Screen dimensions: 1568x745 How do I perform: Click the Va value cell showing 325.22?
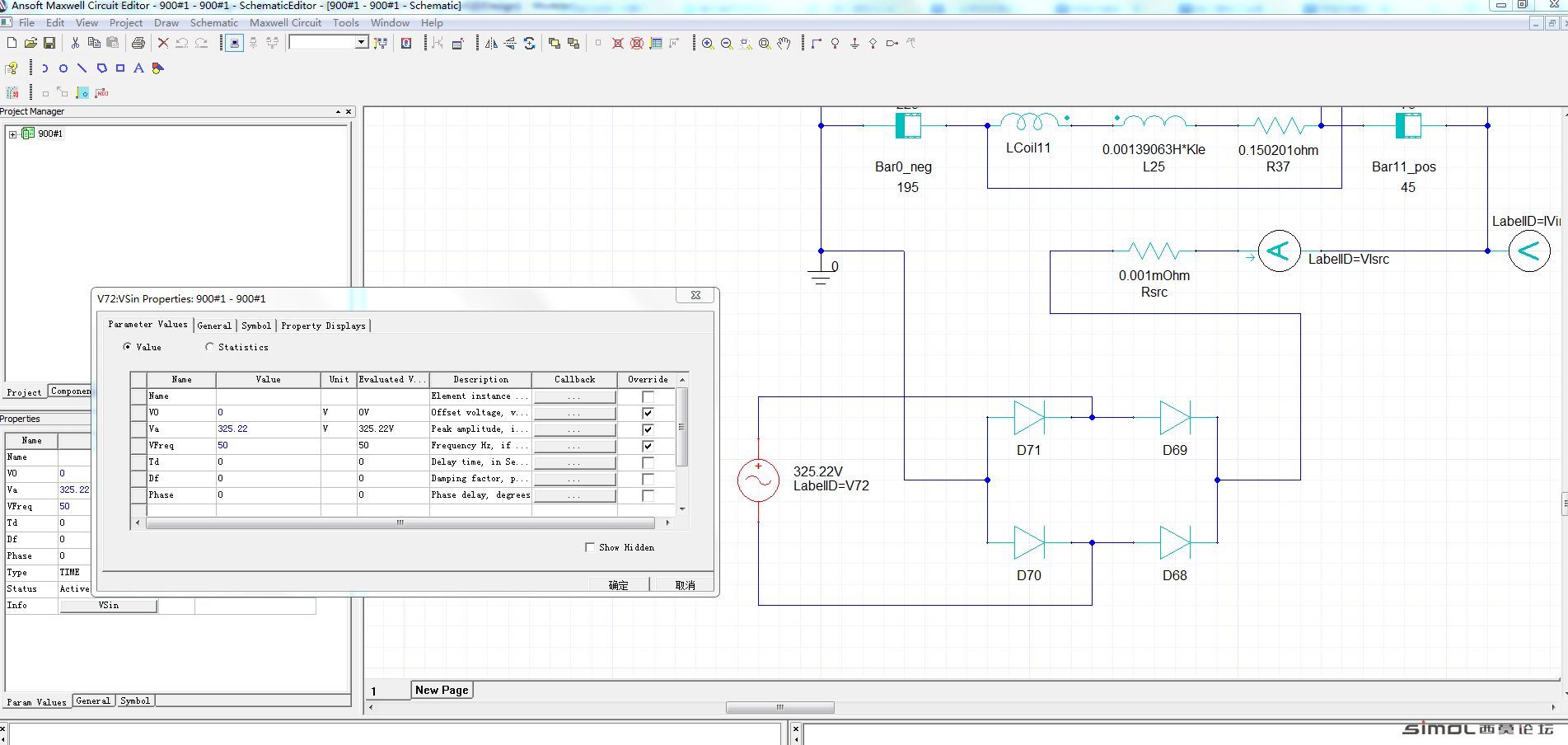click(x=268, y=429)
